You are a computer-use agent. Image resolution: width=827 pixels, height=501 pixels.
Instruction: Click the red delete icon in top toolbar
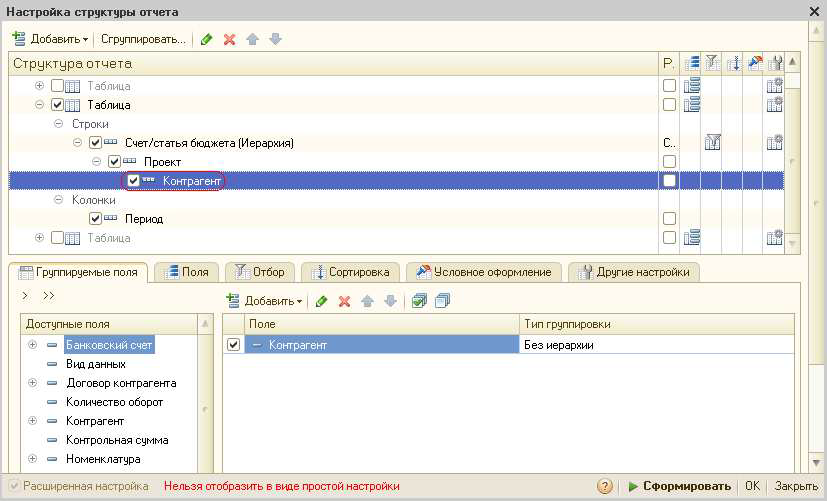(229, 39)
